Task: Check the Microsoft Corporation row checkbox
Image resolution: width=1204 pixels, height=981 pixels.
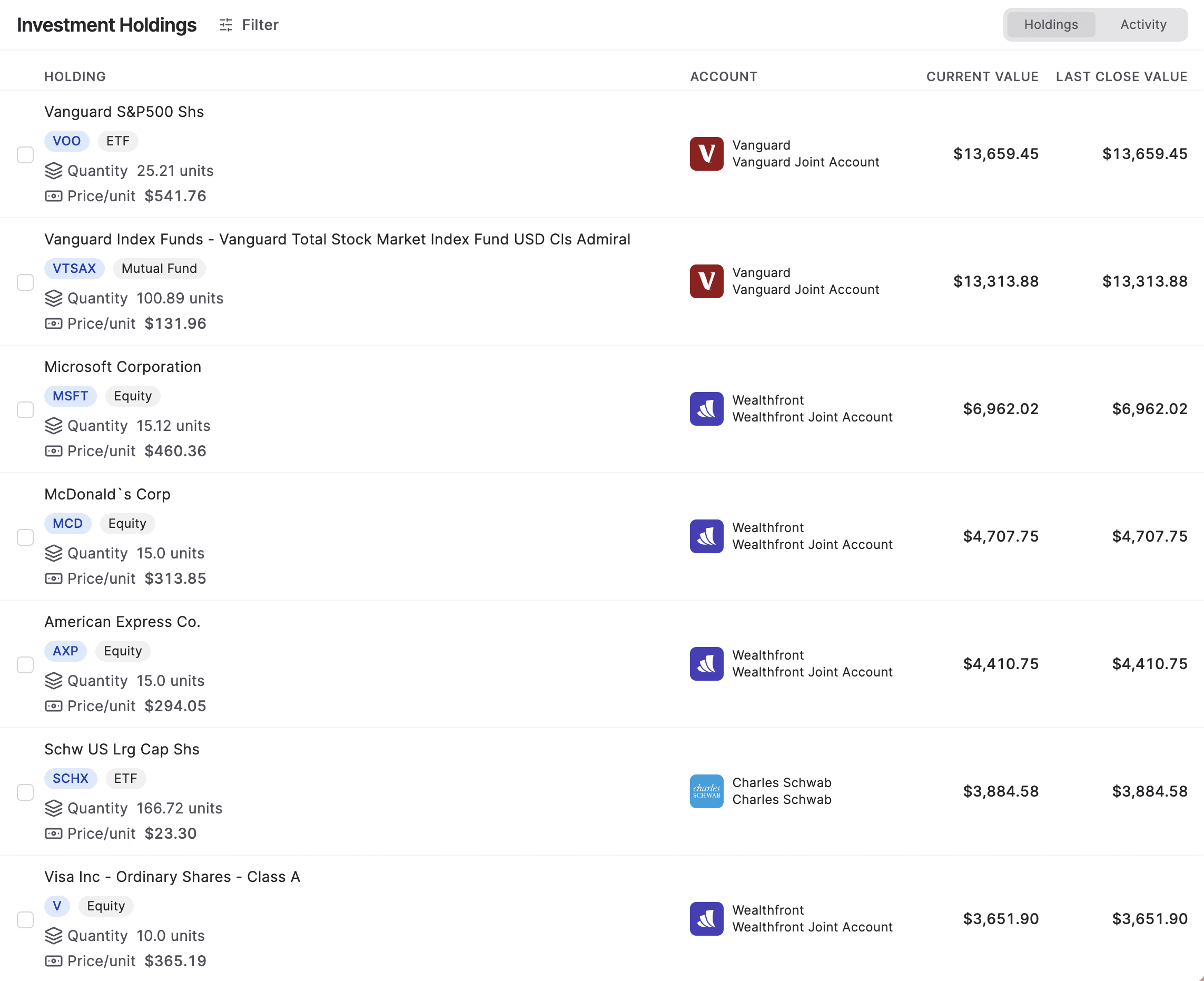Action: pos(25,409)
